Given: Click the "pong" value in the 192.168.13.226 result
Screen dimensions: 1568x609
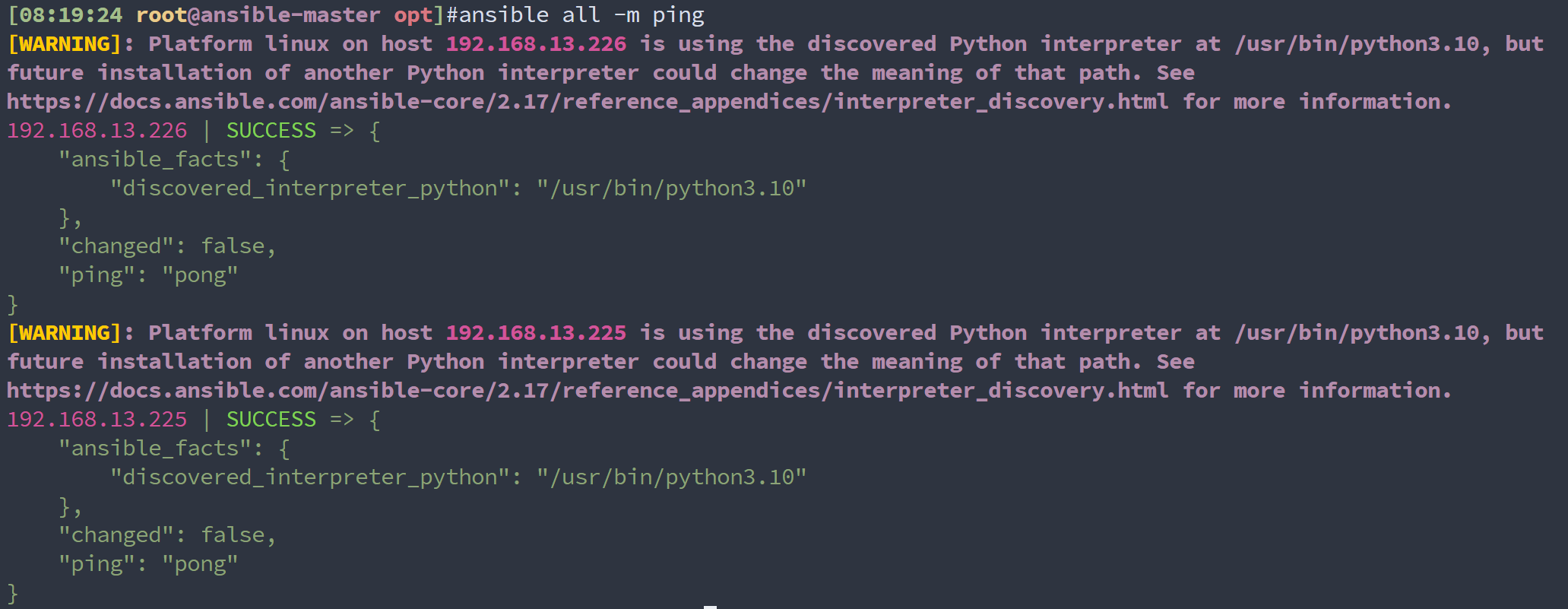Looking at the screenshot, I should coord(200,275).
